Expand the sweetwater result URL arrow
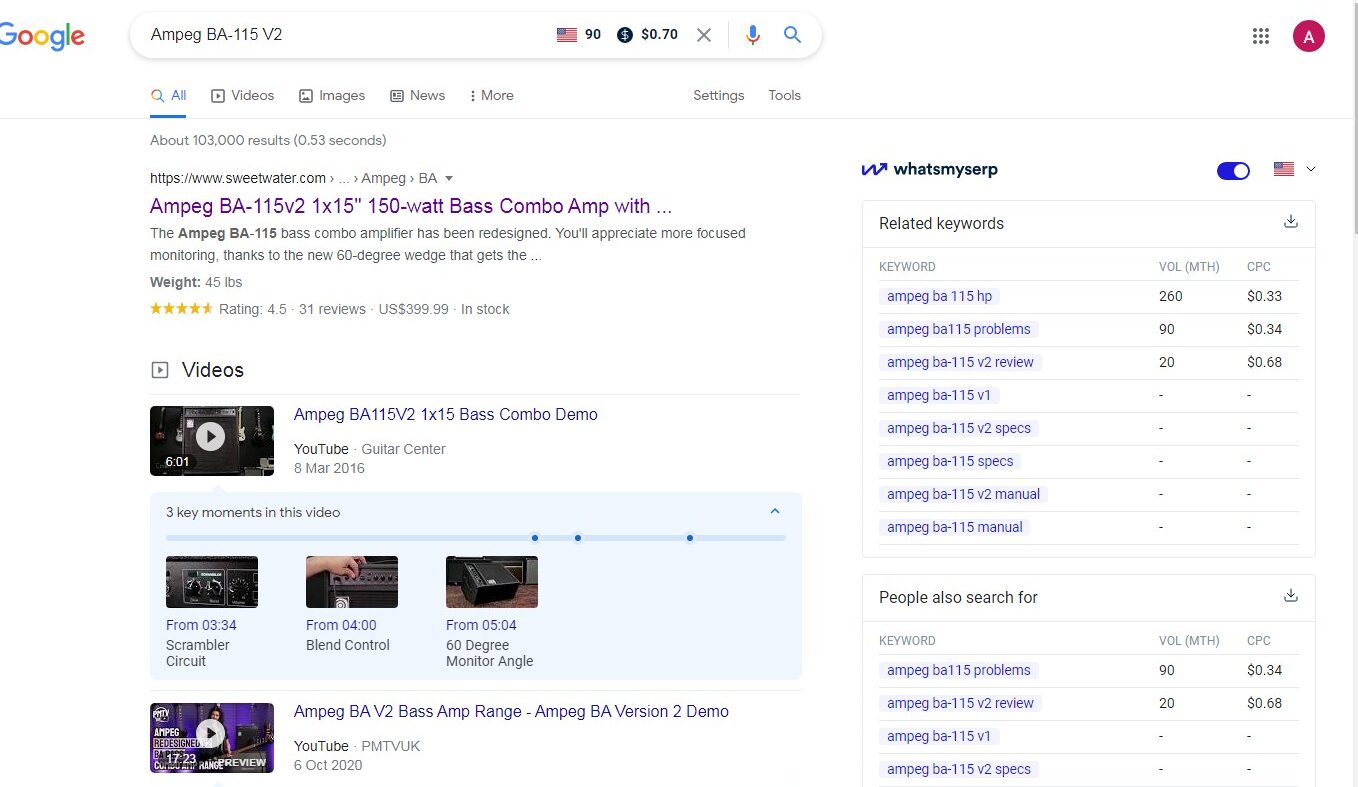Screen dimensions: 1358x787 click(449, 179)
